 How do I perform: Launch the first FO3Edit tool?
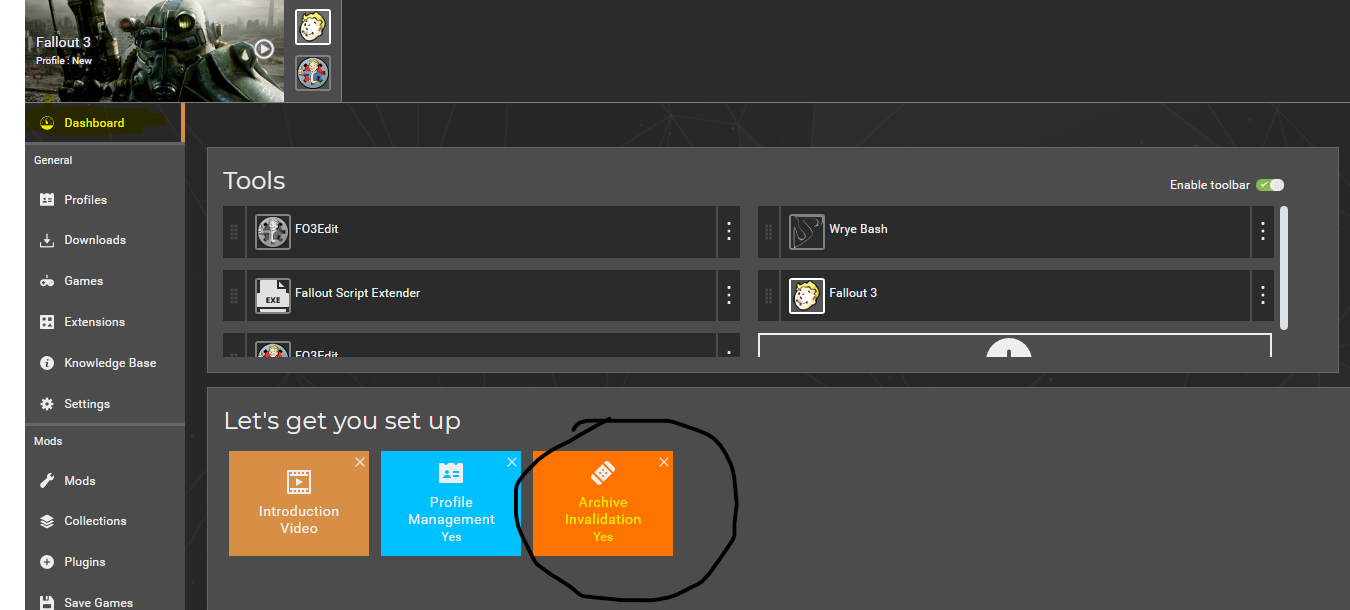[482, 232]
